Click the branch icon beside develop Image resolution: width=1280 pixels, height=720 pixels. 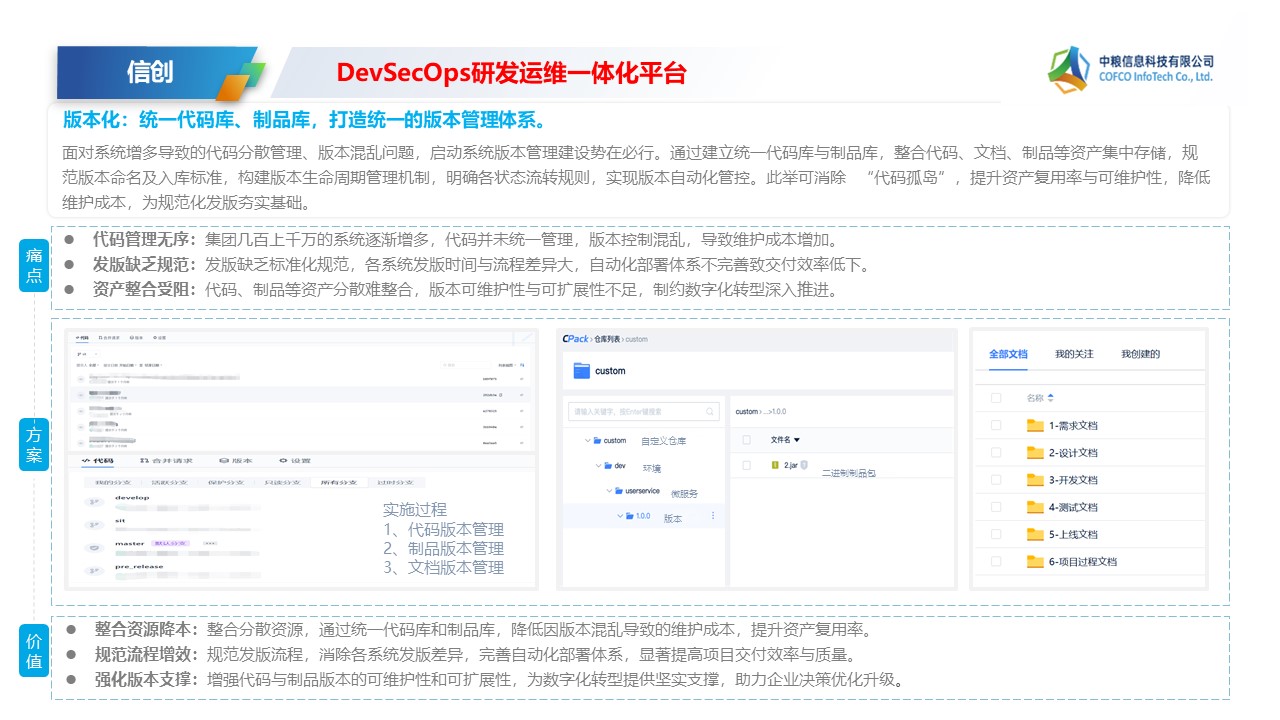pos(93,500)
